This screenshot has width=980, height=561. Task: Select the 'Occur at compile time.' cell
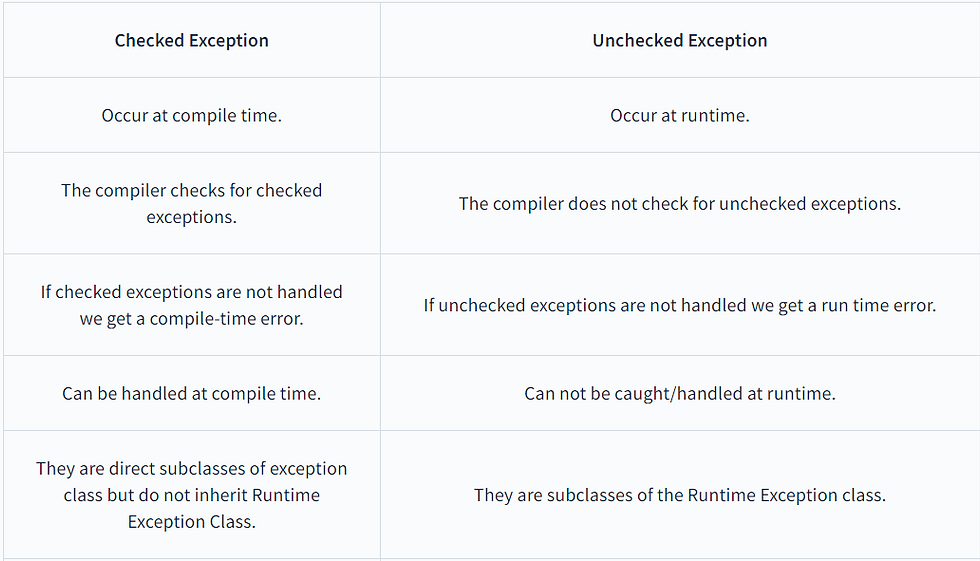point(191,116)
